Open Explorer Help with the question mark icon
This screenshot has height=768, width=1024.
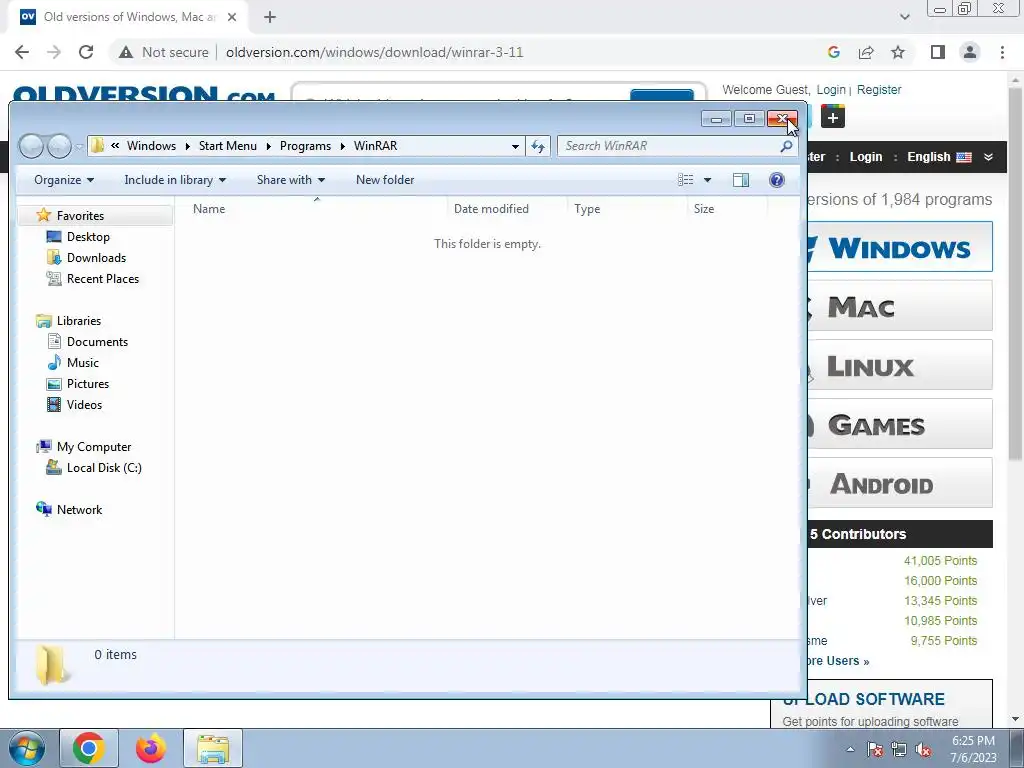click(776, 180)
